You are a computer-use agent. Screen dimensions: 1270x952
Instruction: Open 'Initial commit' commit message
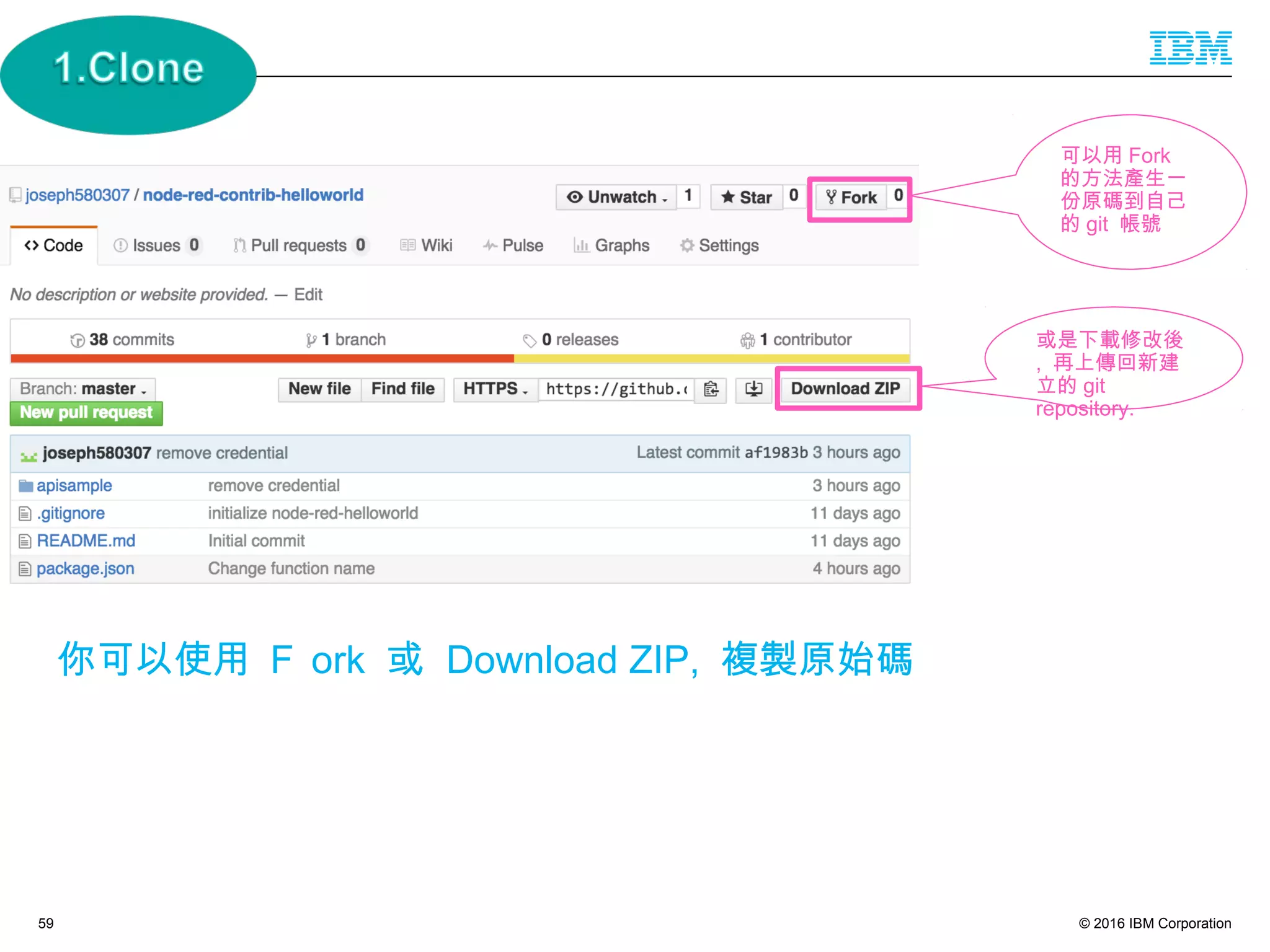[257, 541]
